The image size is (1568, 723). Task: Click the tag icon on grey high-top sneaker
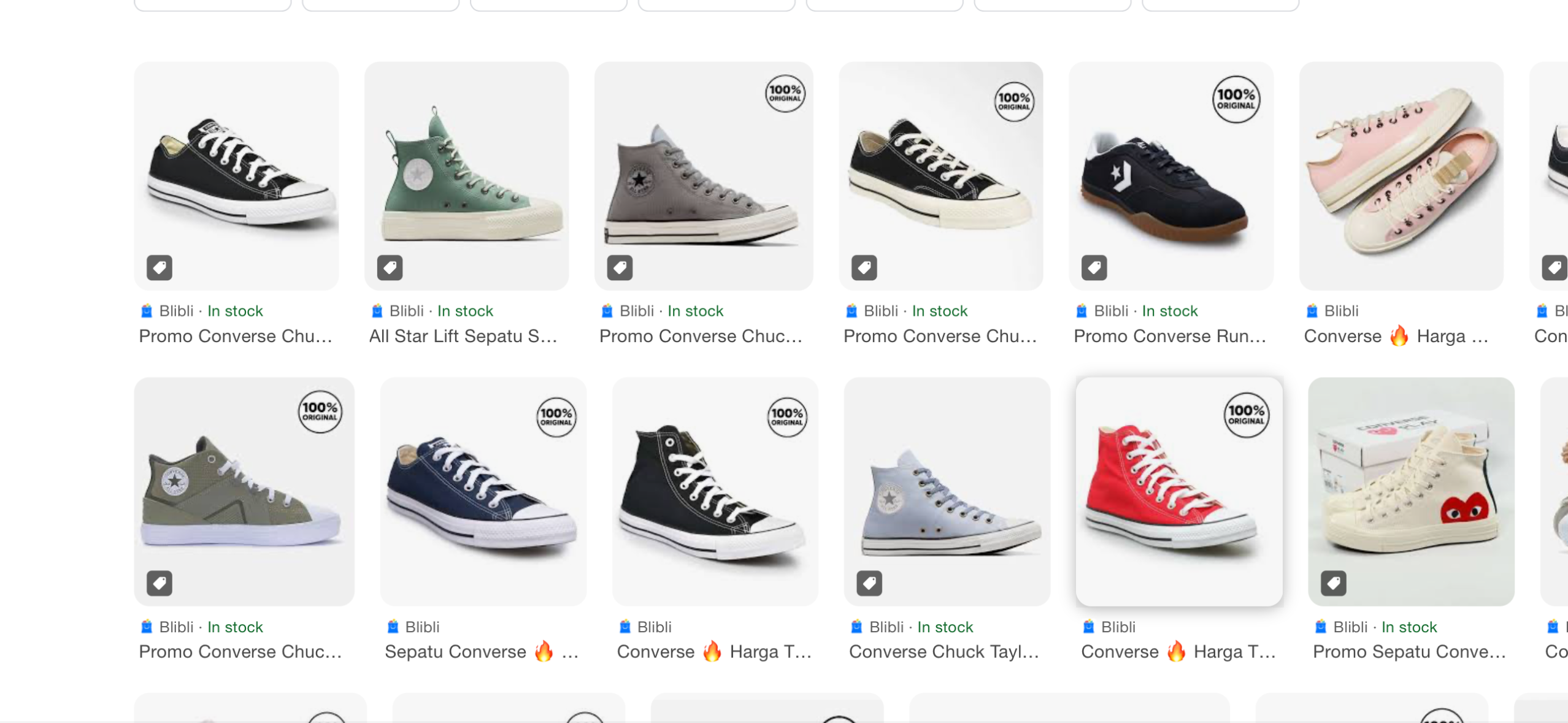pyautogui.click(x=620, y=267)
